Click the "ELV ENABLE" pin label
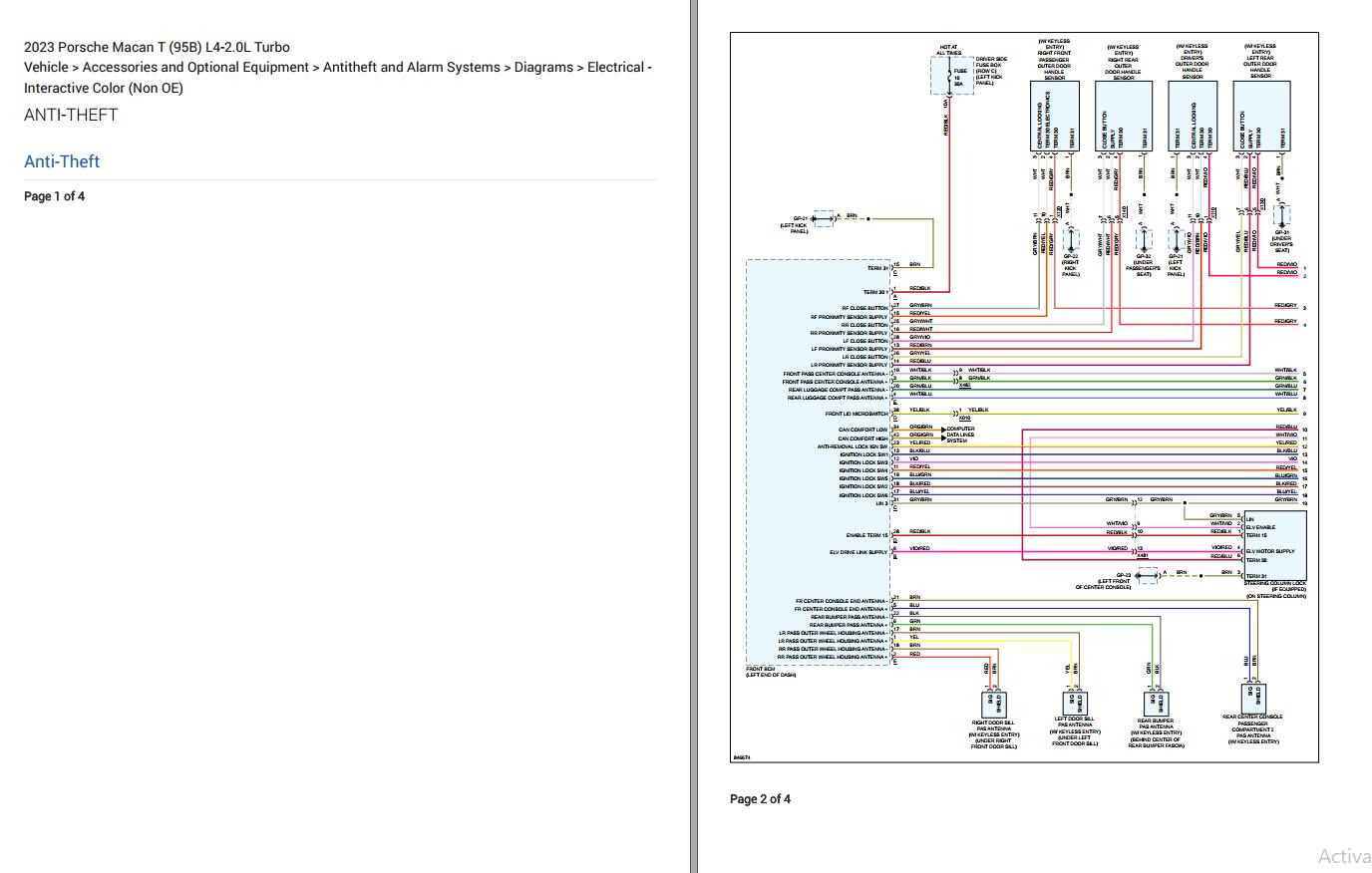Screen dimensions: 1372x873 tap(1260, 527)
